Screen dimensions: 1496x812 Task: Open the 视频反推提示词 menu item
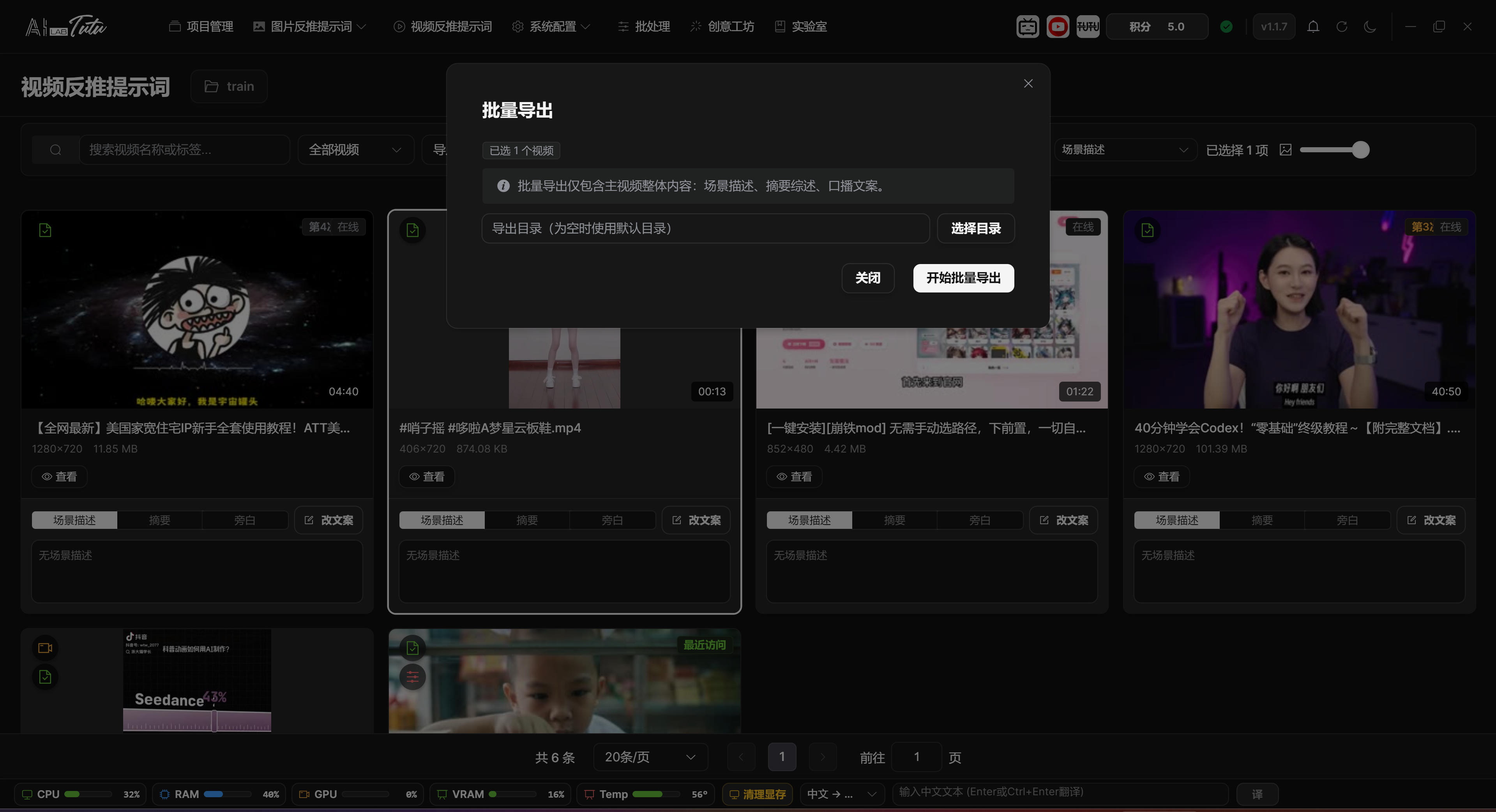443,26
